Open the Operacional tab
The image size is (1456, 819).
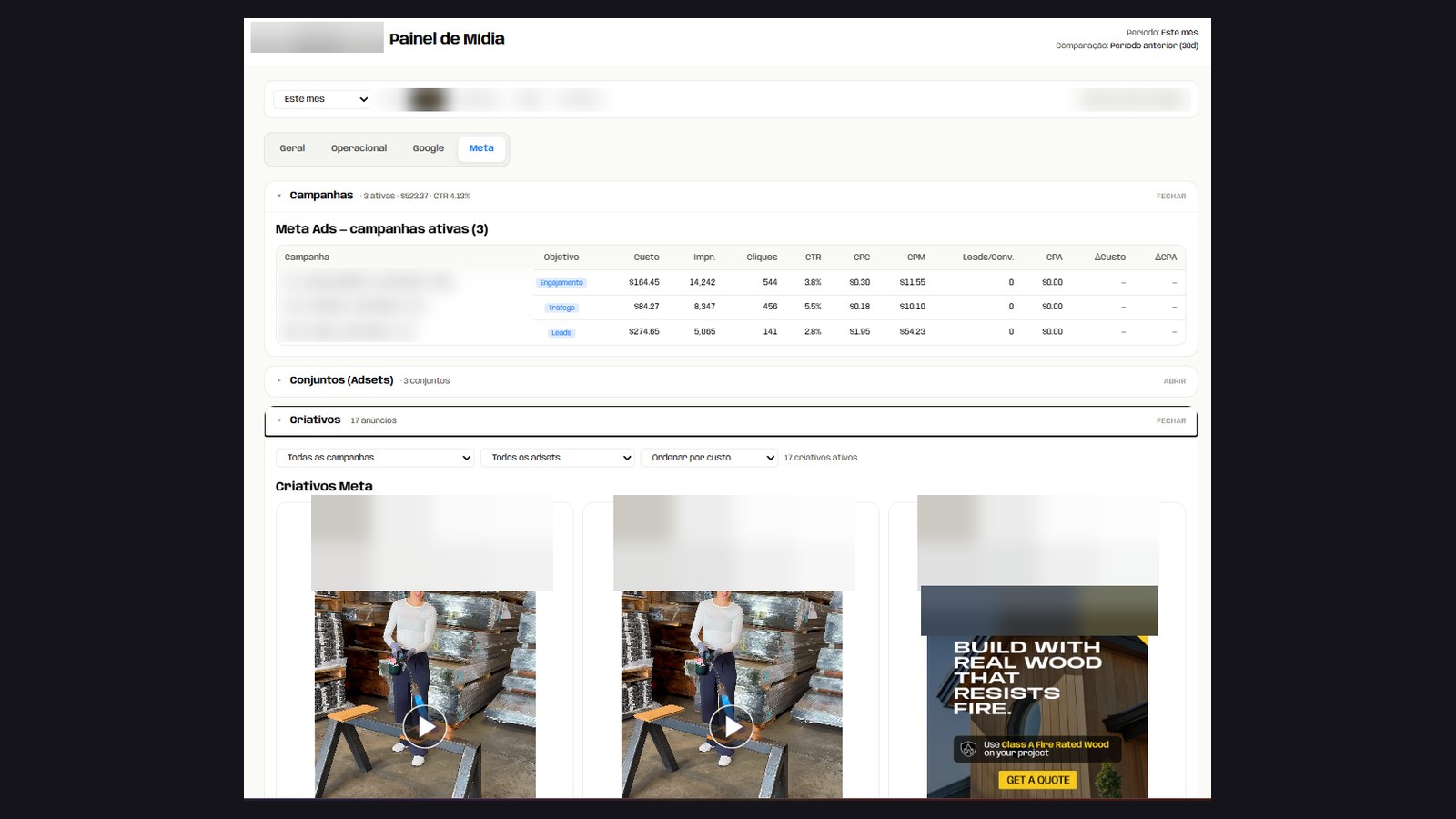[x=359, y=148]
